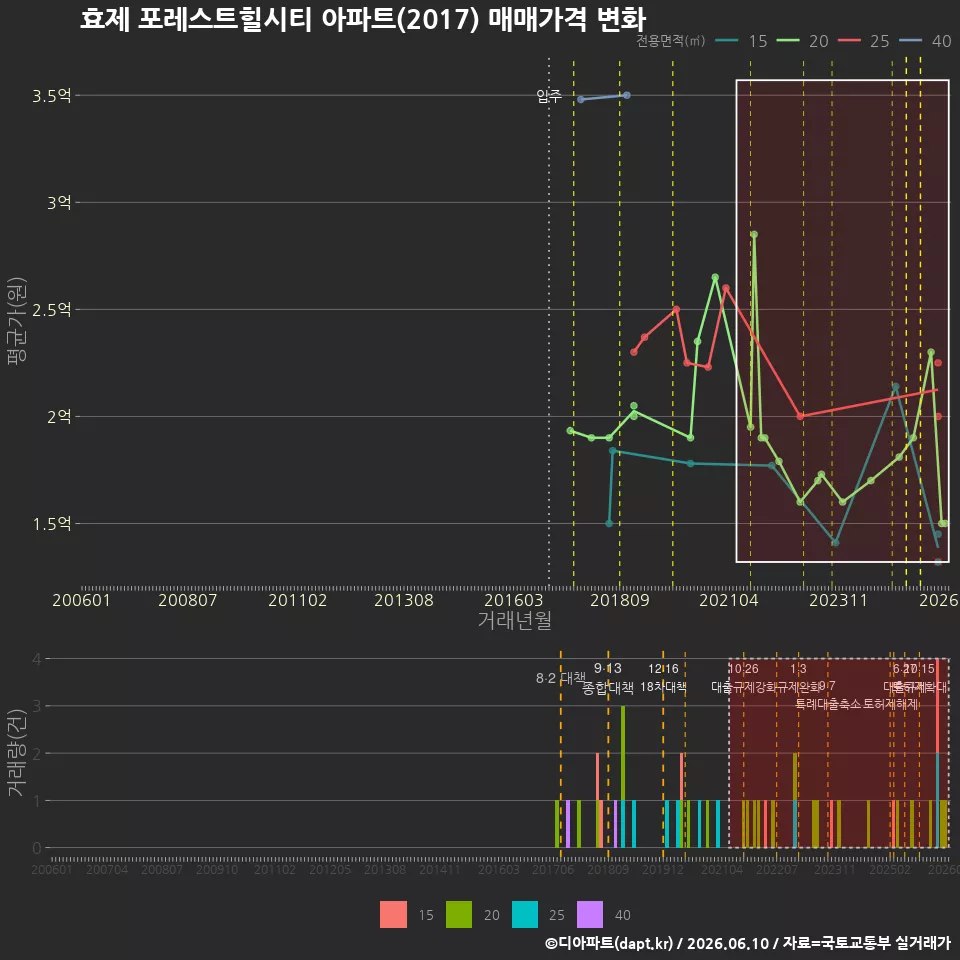Click the 9·13 annotation label
960x960 pixels.
tap(607, 669)
